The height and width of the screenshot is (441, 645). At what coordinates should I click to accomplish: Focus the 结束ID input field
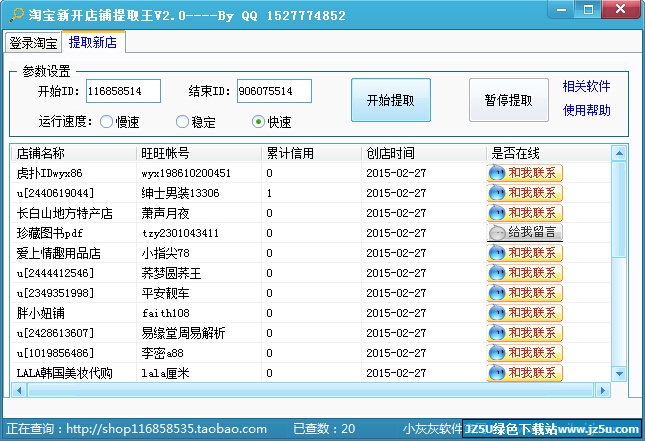274,91
